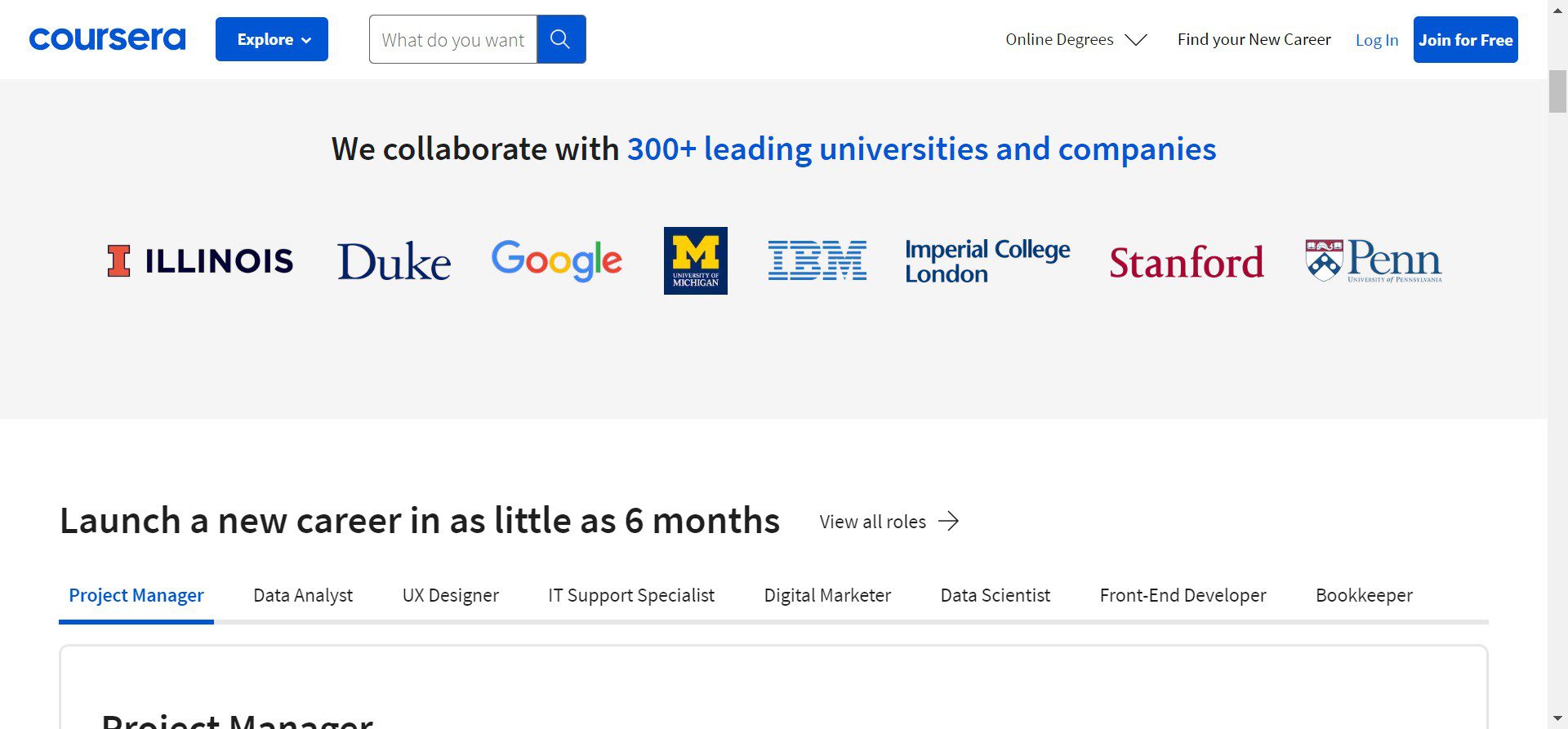Screen dimensions: 1568x729
Task: Open the IT Support Specialist tab
Action: pos(630,595)
